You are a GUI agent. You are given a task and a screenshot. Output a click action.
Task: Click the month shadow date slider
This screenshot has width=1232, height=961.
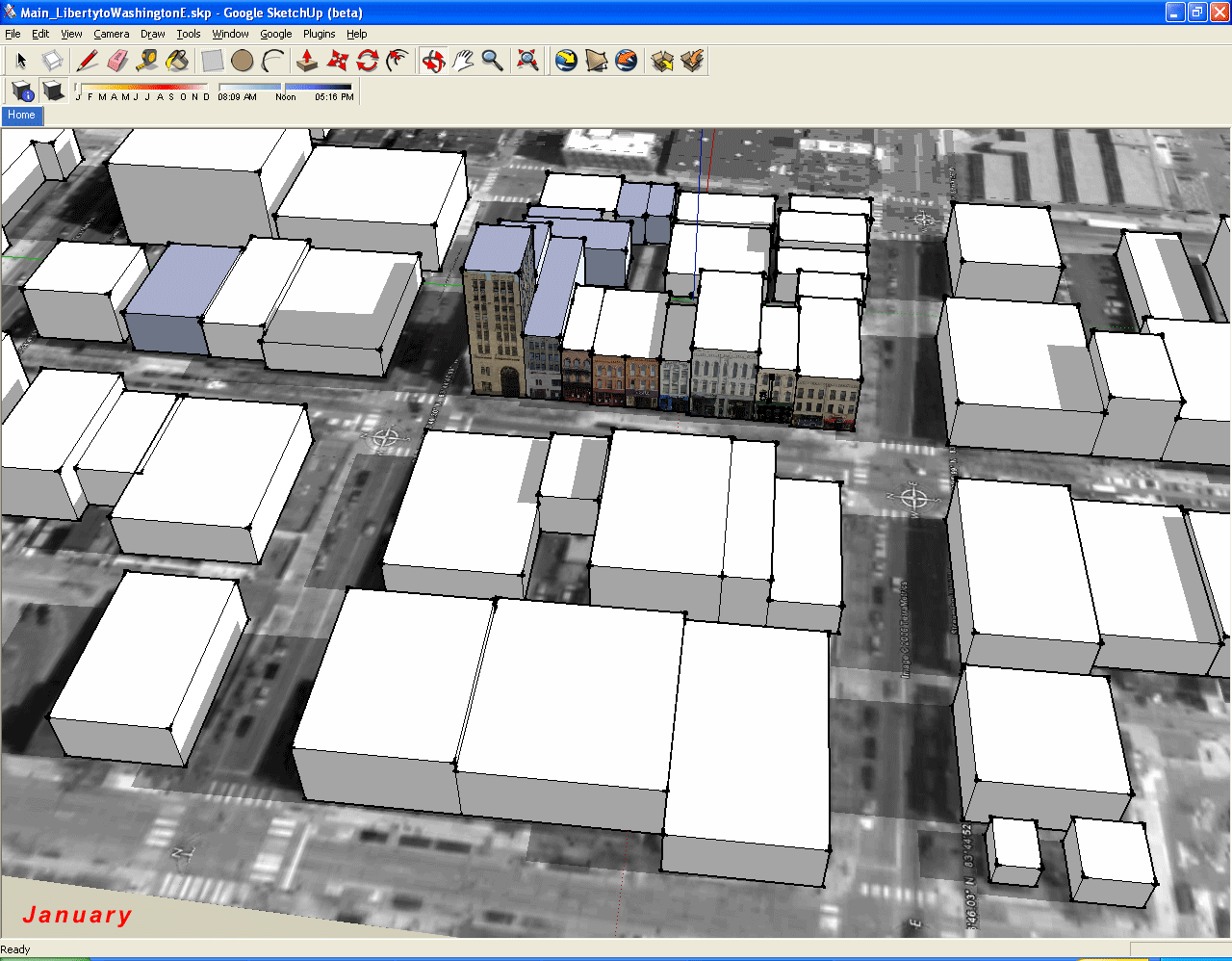coord(142,88)
